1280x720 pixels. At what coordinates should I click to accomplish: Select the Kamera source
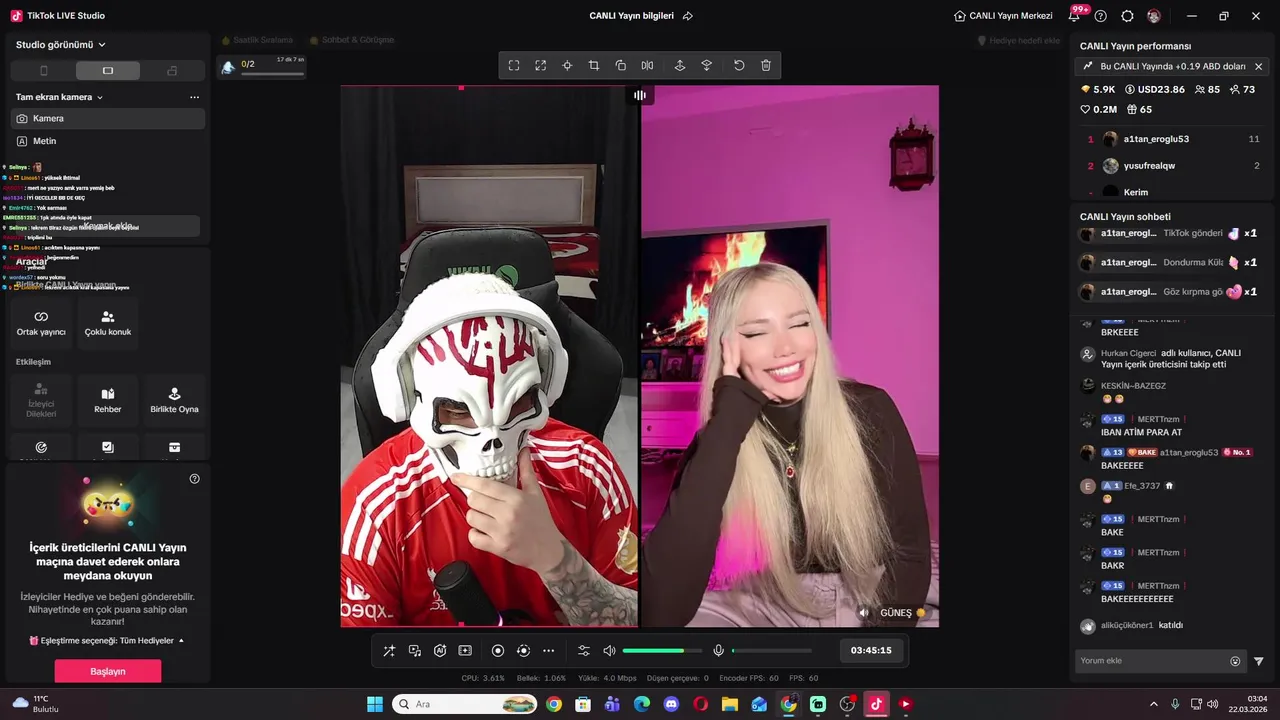(x=108, y=118)
